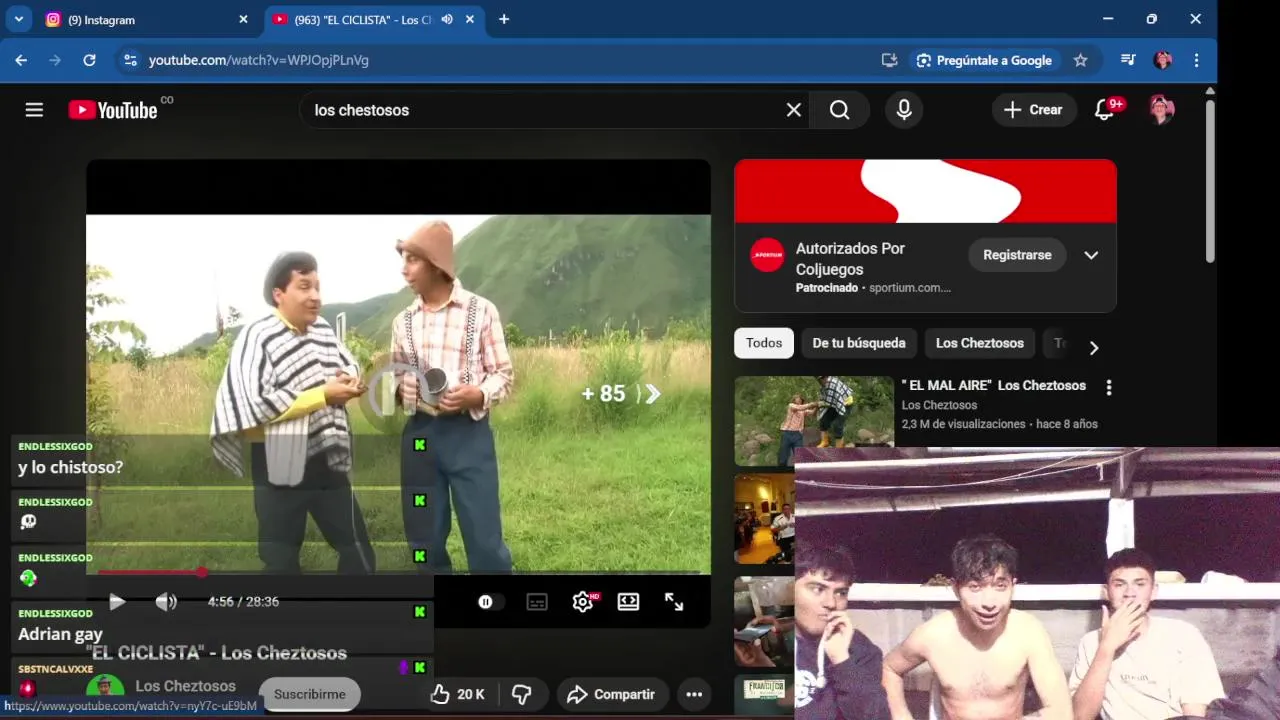Open the EL MAL AIRE video thumbnail
The width and height of the screenshot is (1280, 720).
814,420
